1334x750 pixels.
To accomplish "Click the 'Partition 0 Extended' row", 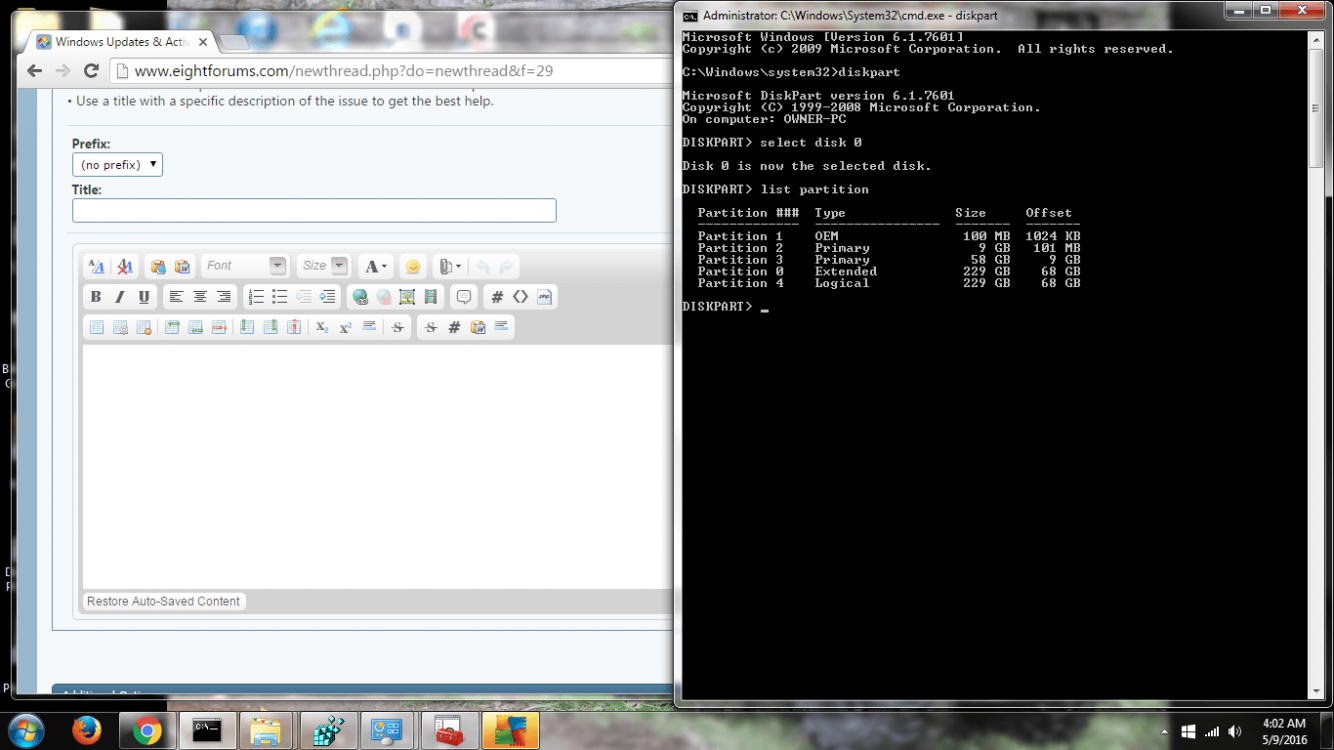I will click(x=889, y=272).
